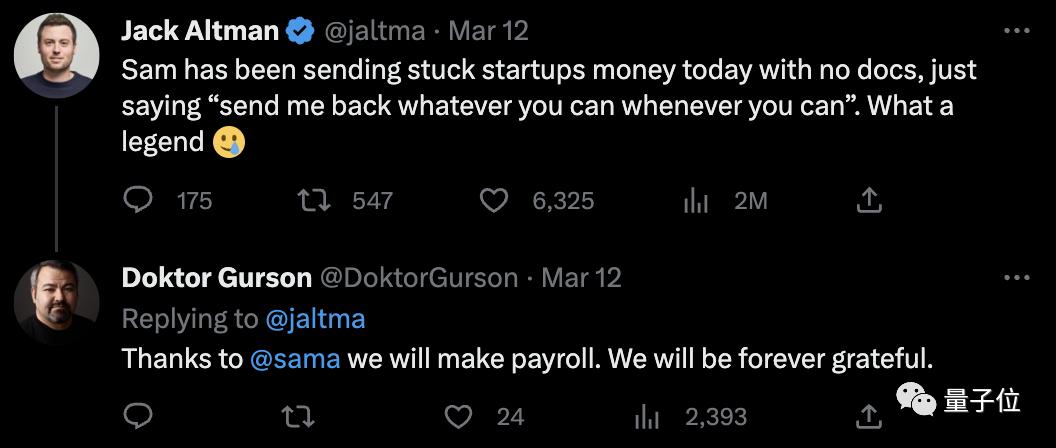Image resolution: width=1056 pixels, height=448 pixels.
Task: Reply to Doktor Gurson's tweet
Action: [137, 415]
